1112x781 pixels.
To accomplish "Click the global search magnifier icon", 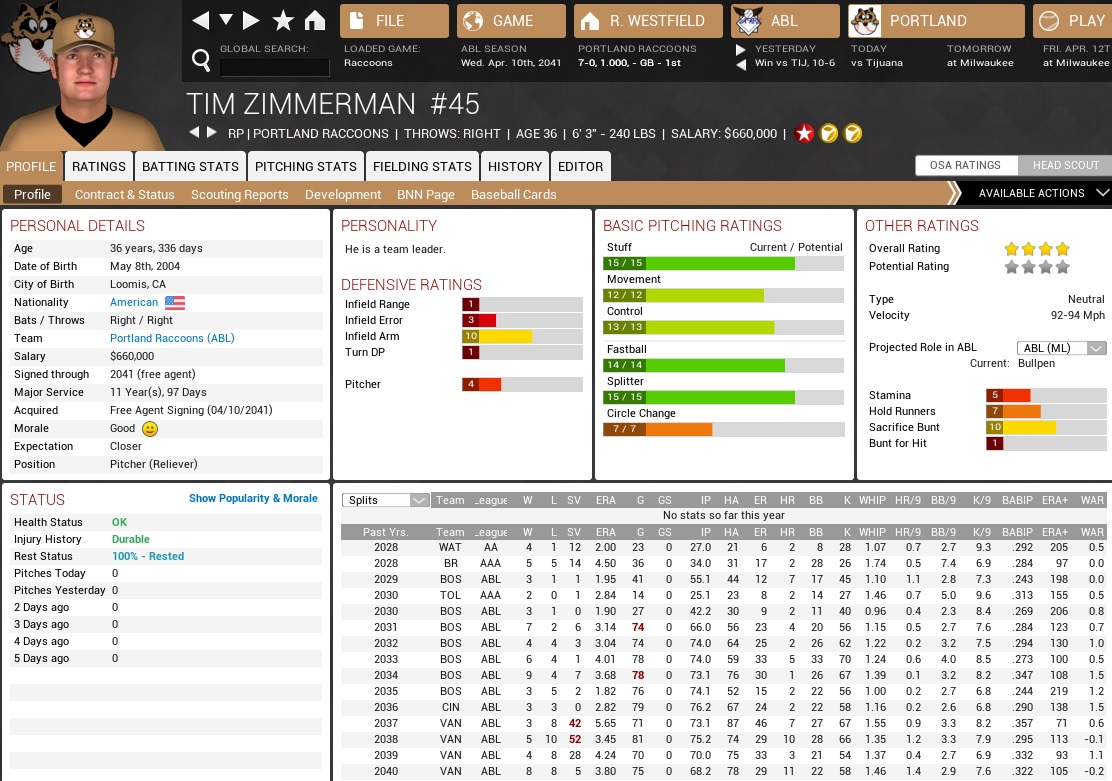I will pos(201,60).
